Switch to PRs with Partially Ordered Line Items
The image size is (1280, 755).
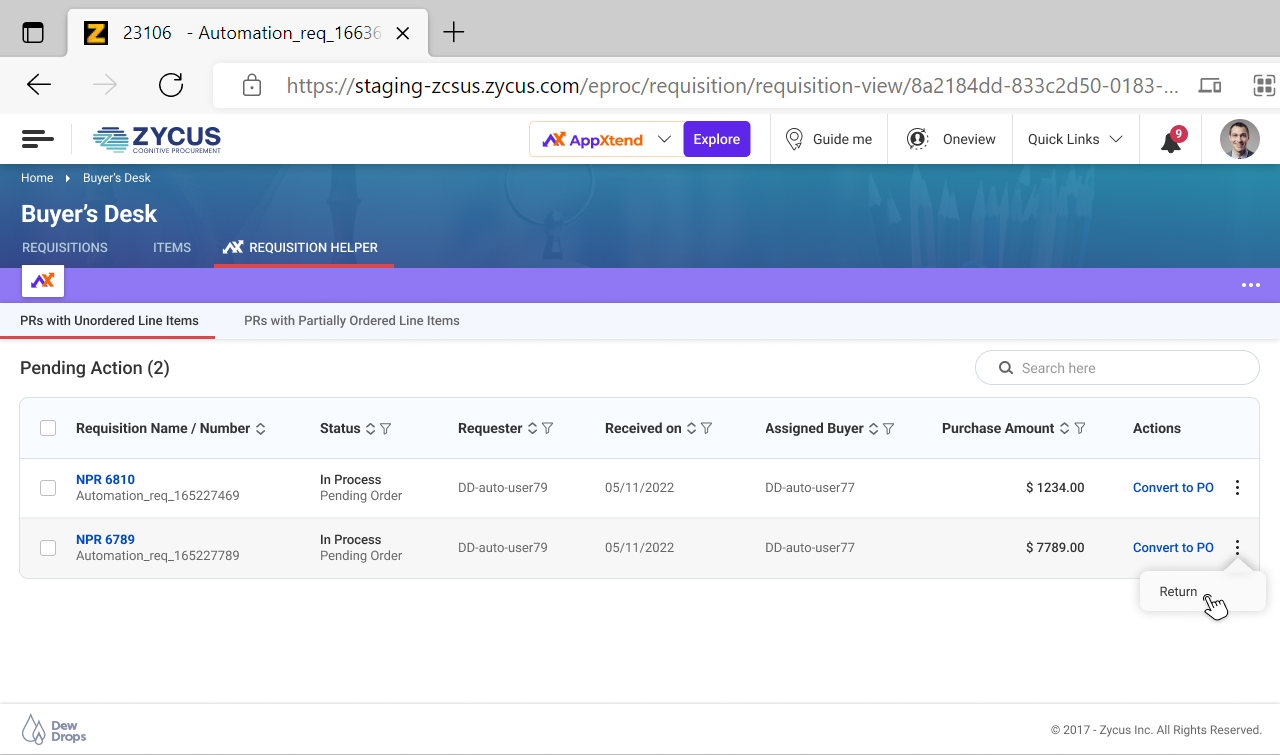pyautogui.click(x=351, y=321)
